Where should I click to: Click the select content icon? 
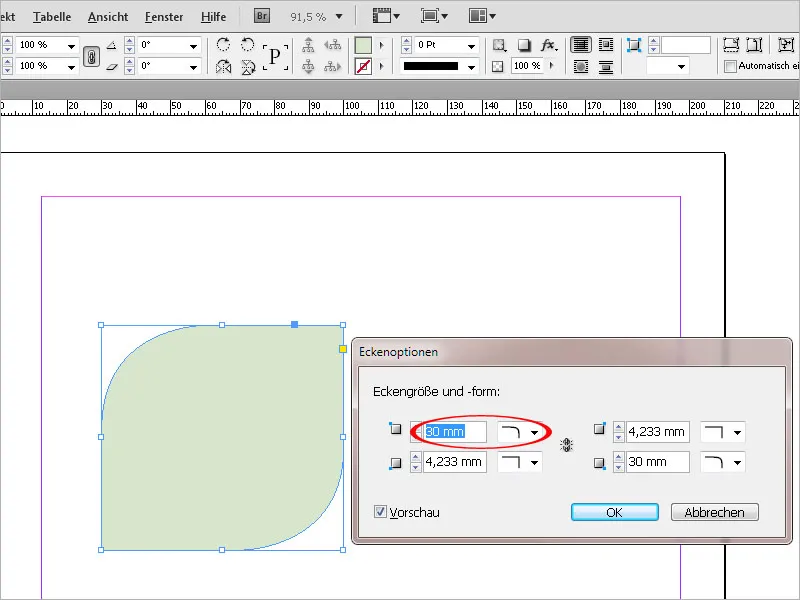[308, 66]
